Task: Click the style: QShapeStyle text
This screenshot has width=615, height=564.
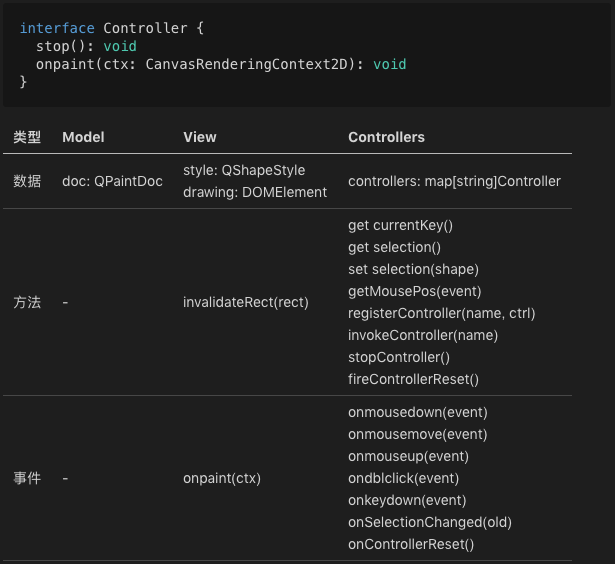Action: [244, 170]
